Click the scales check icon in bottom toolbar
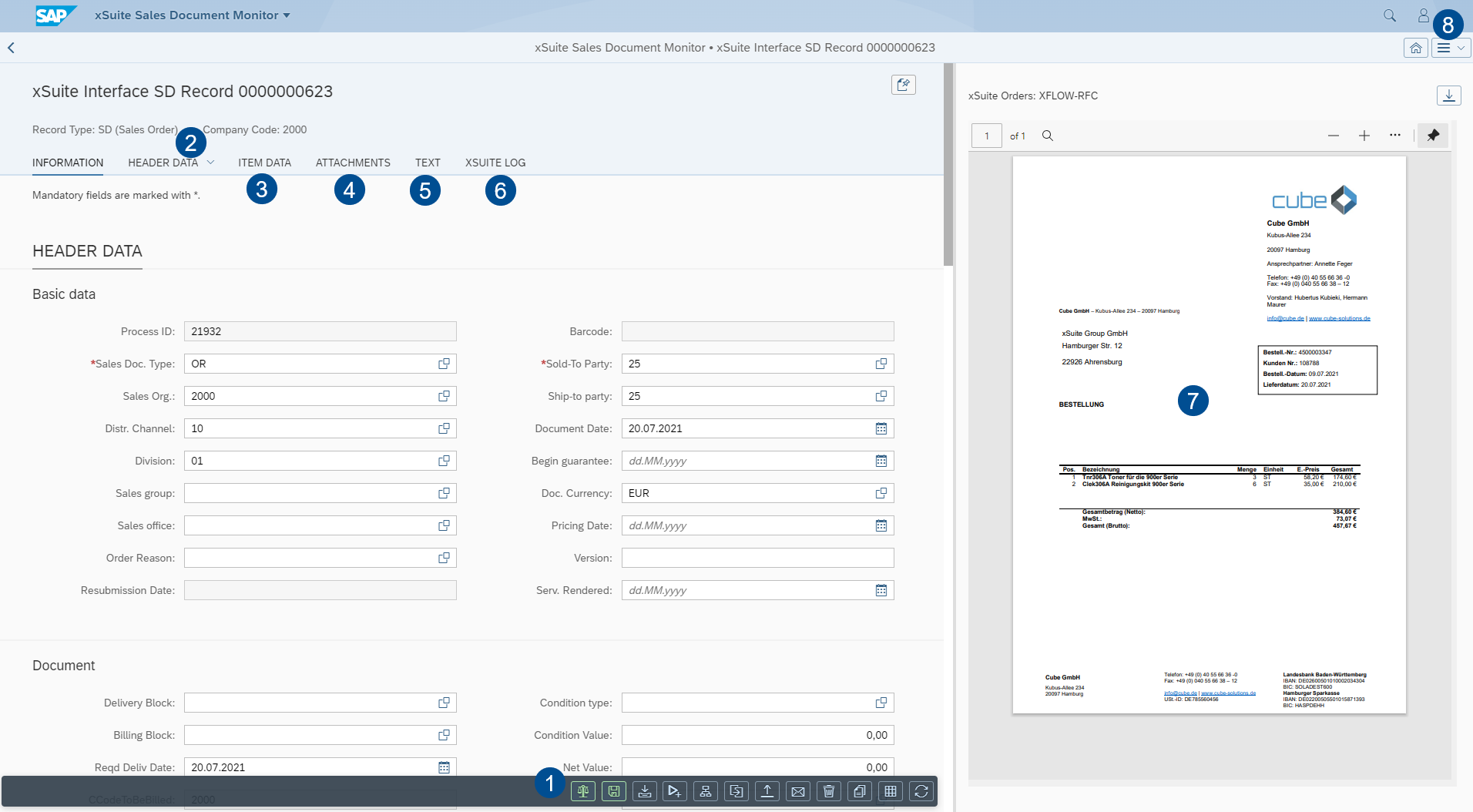This screenshot has height=812, width=1473. point(583,791)
